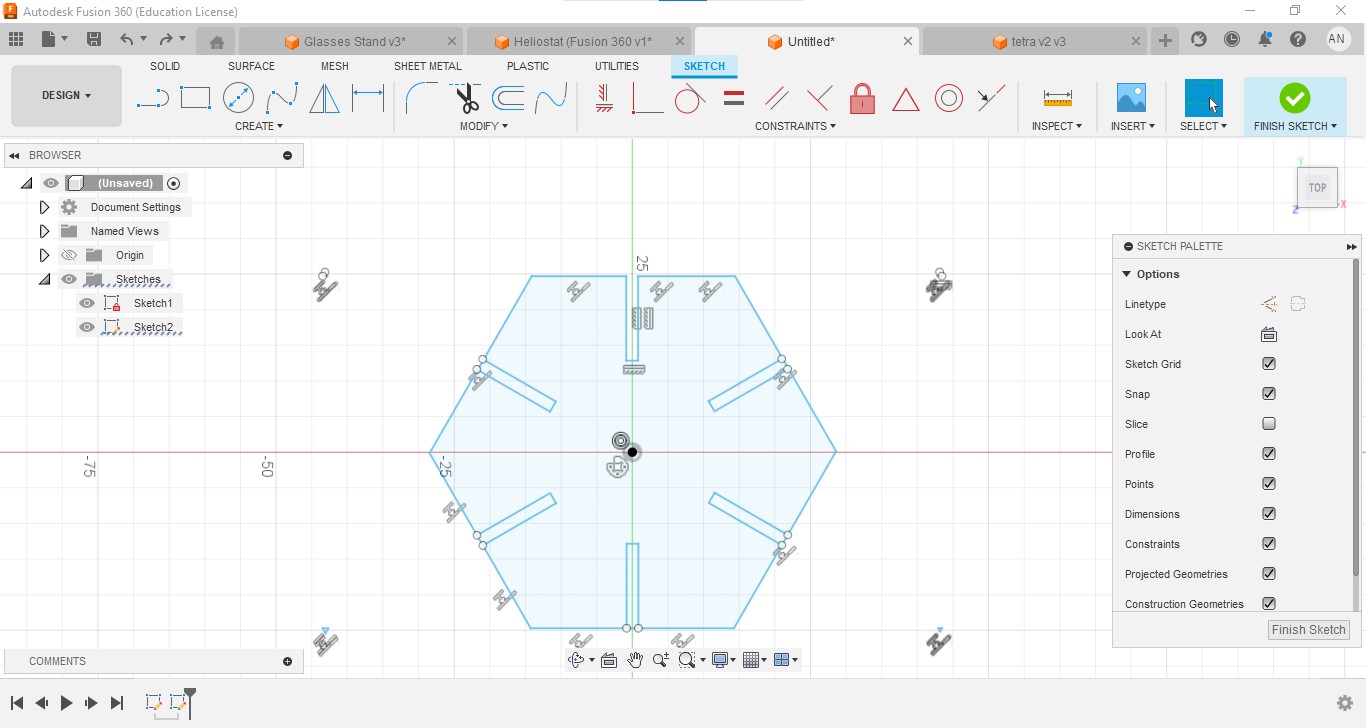Screen dimensions: 1366x728
Task: Open the CREATE dropdown menu
Action: [x=259, y=126]
